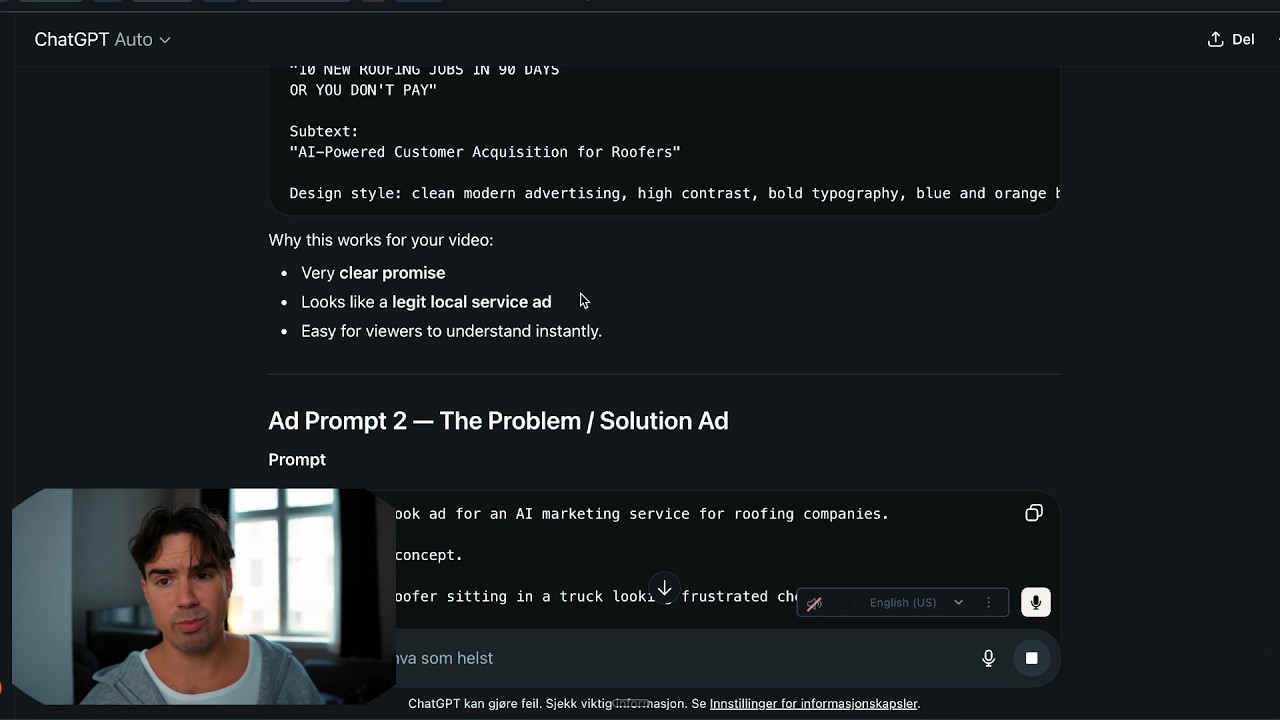
Task: Click the code line 'AI-Powered Customer Acquisition for Roofers'
Action: (x=485, y=152)
